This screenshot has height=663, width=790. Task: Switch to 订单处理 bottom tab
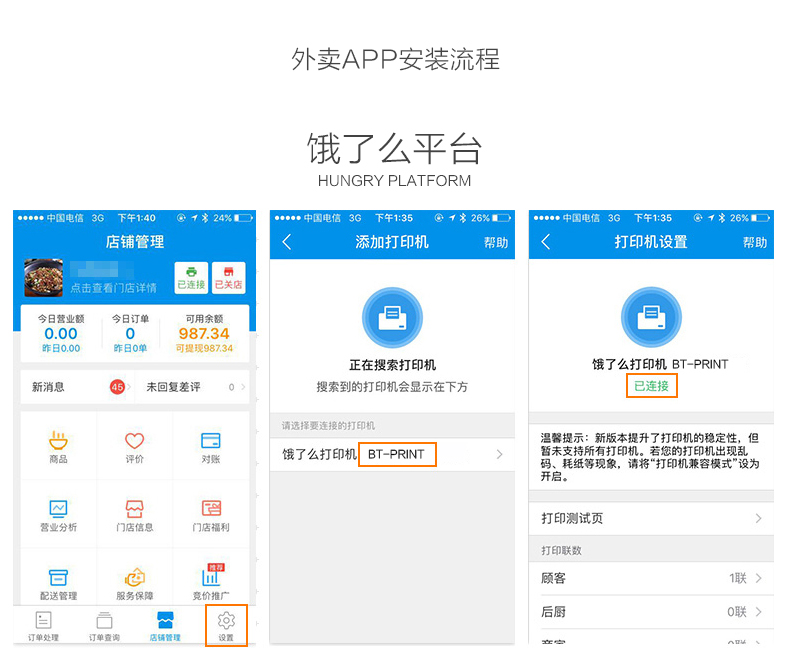tap(43, 626)
